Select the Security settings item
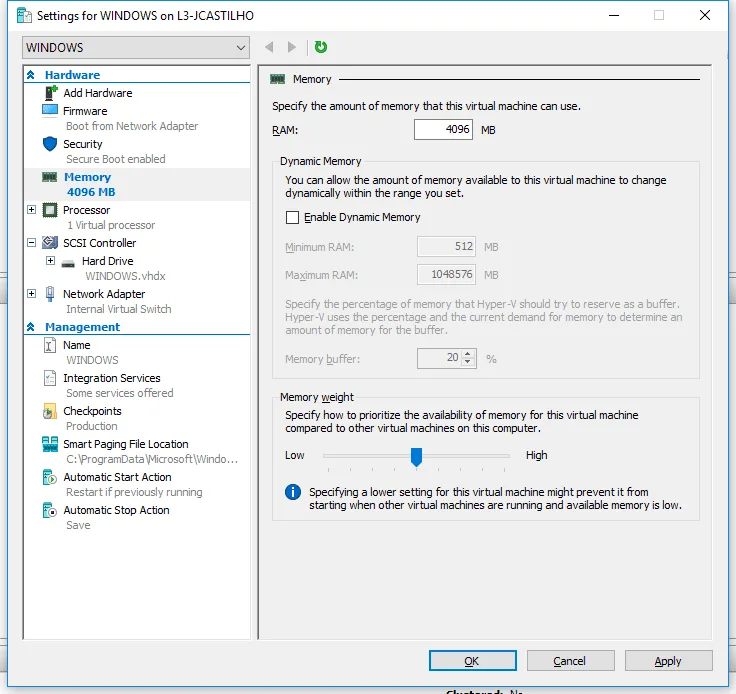This screenshot has width=736, height=694. [83, 144]
